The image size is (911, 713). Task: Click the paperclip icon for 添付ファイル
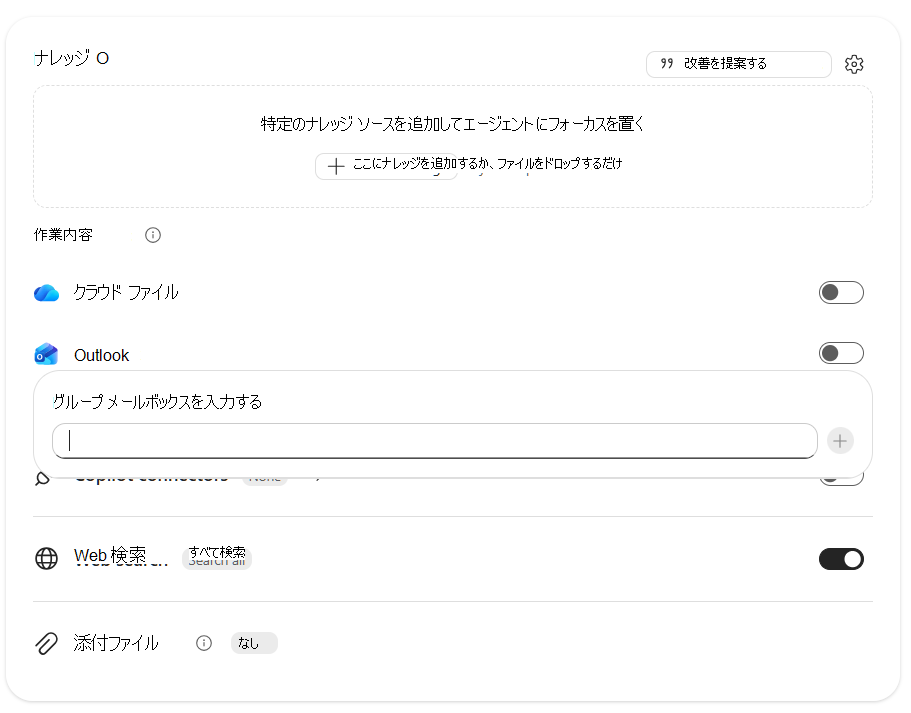(46, 643)
